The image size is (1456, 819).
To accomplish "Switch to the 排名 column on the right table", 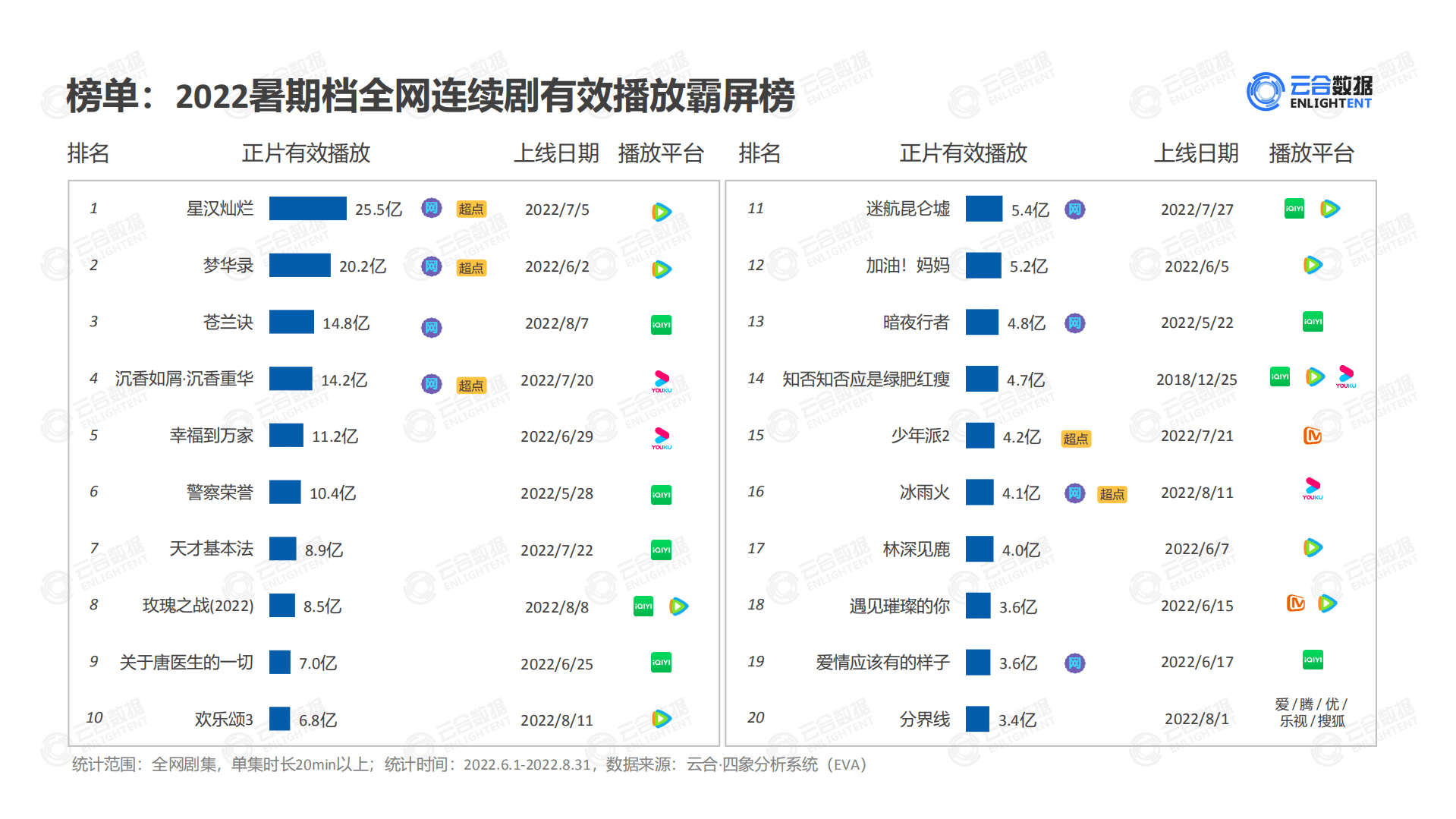I will pos(759,154).
